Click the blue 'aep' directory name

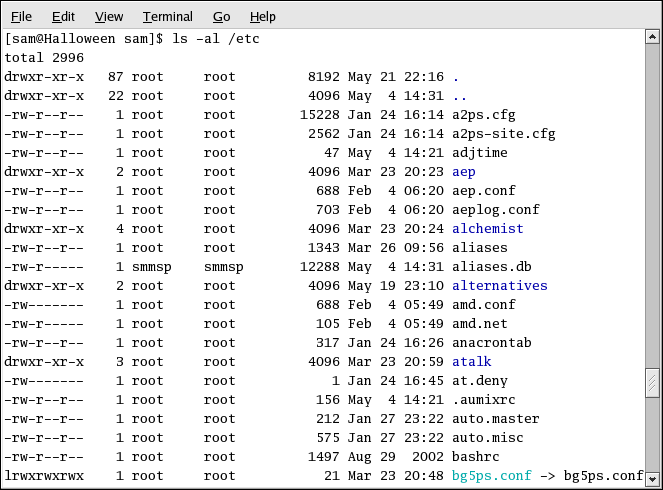(x=463, y=171)
